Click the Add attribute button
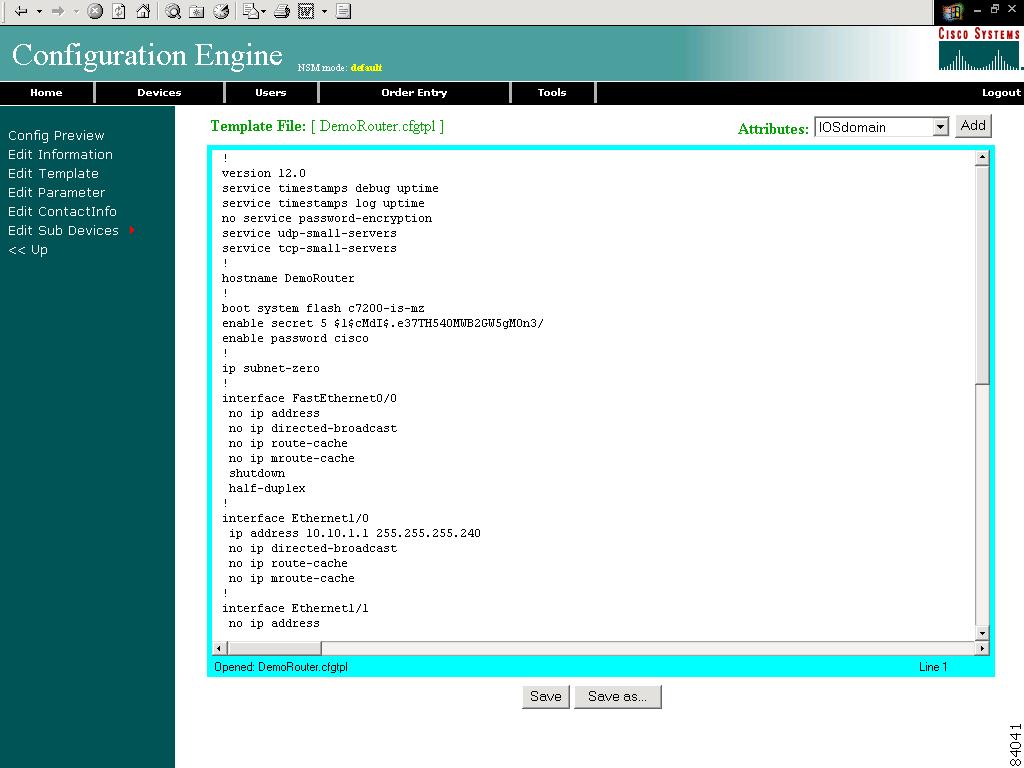The width and height of the screenshot is (1024, 768). (x=973, y=126)
